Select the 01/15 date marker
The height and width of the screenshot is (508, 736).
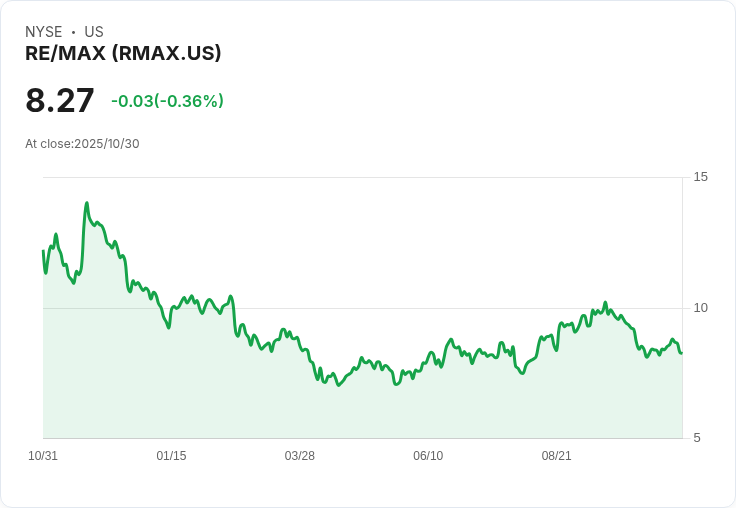pyautogui.click(x=171, y=456)
